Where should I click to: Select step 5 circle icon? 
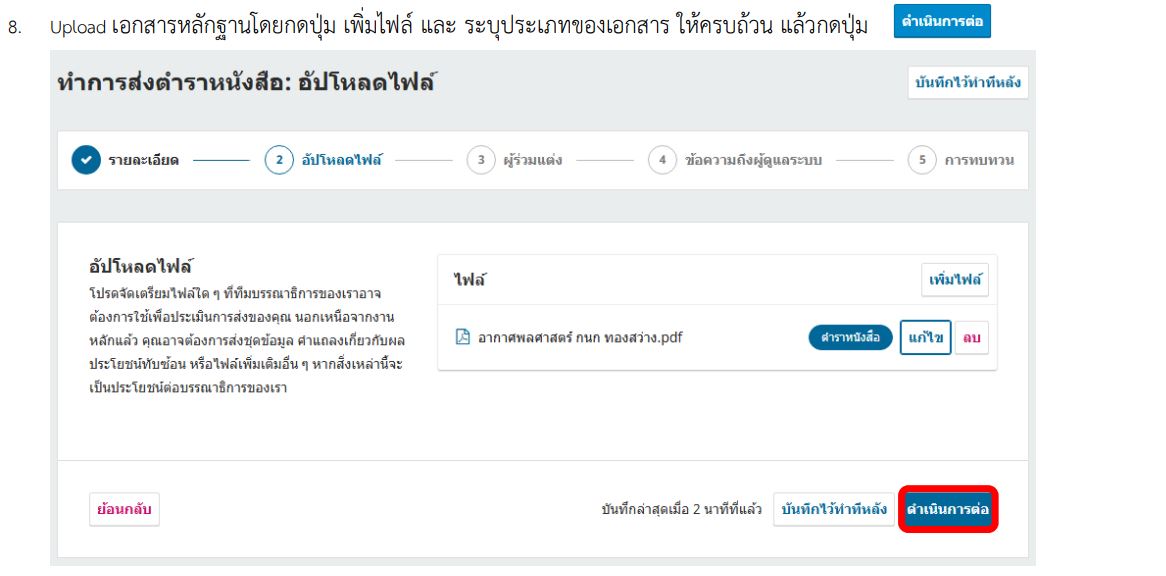[922, 160]
